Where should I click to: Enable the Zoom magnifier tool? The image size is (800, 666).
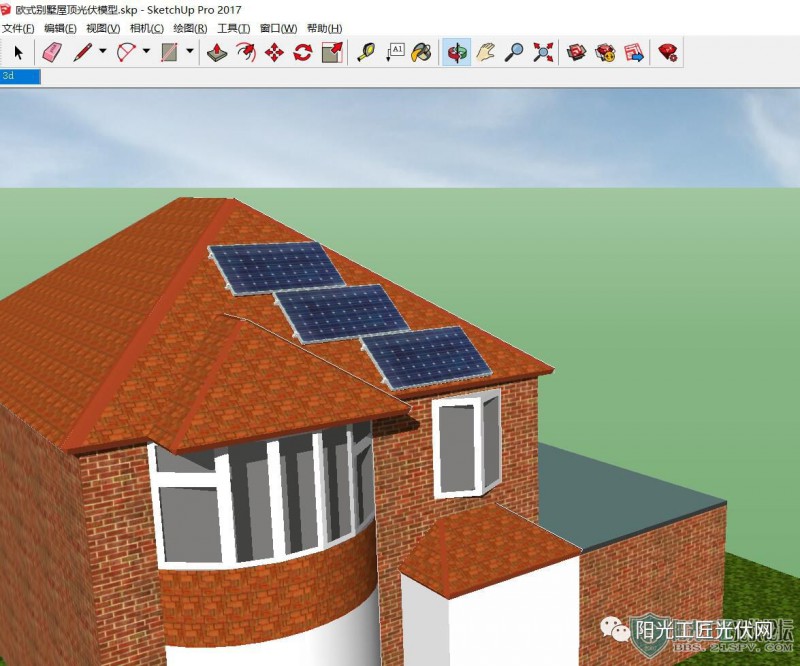click(x=514, y=52)
